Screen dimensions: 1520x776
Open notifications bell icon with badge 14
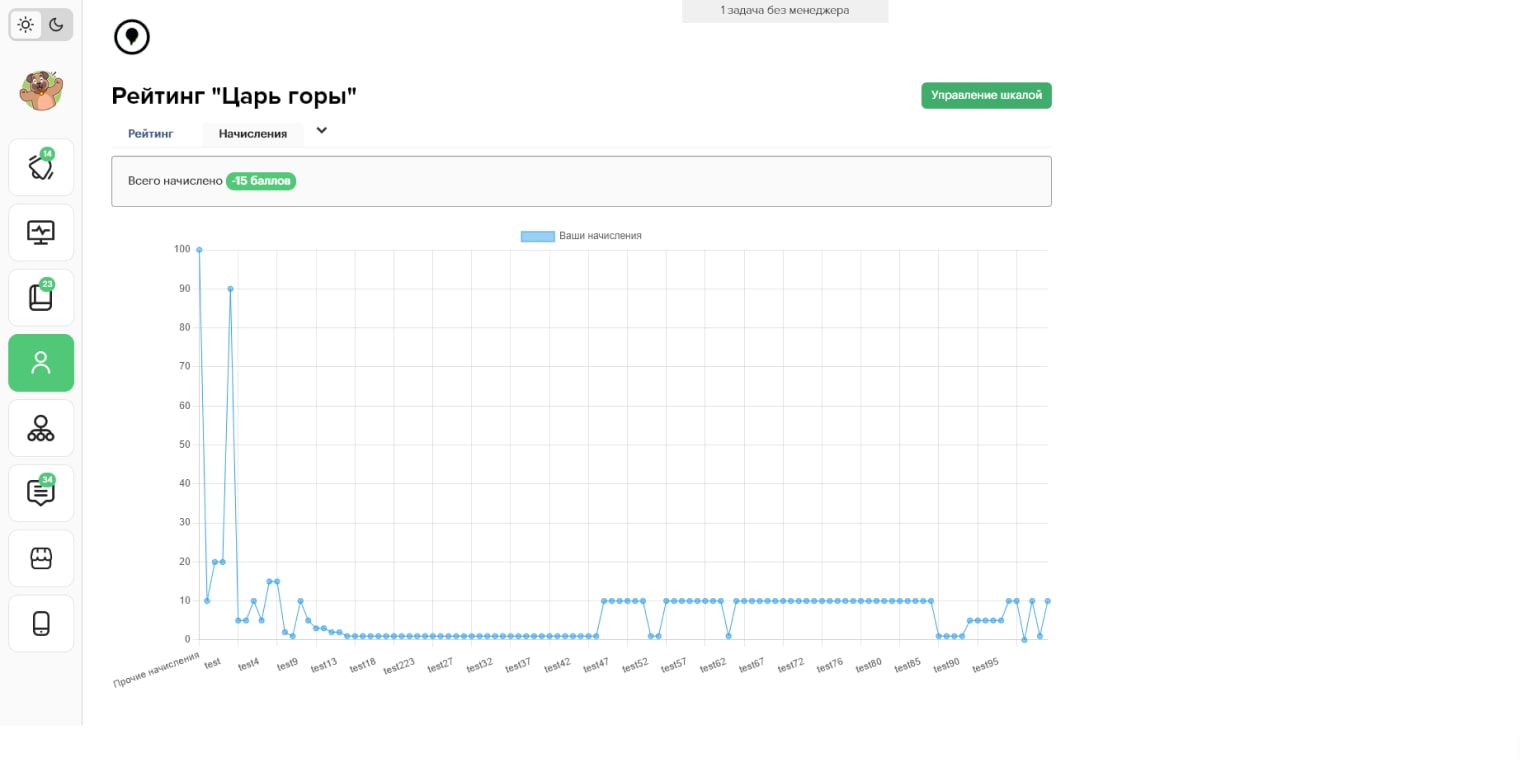41,167
